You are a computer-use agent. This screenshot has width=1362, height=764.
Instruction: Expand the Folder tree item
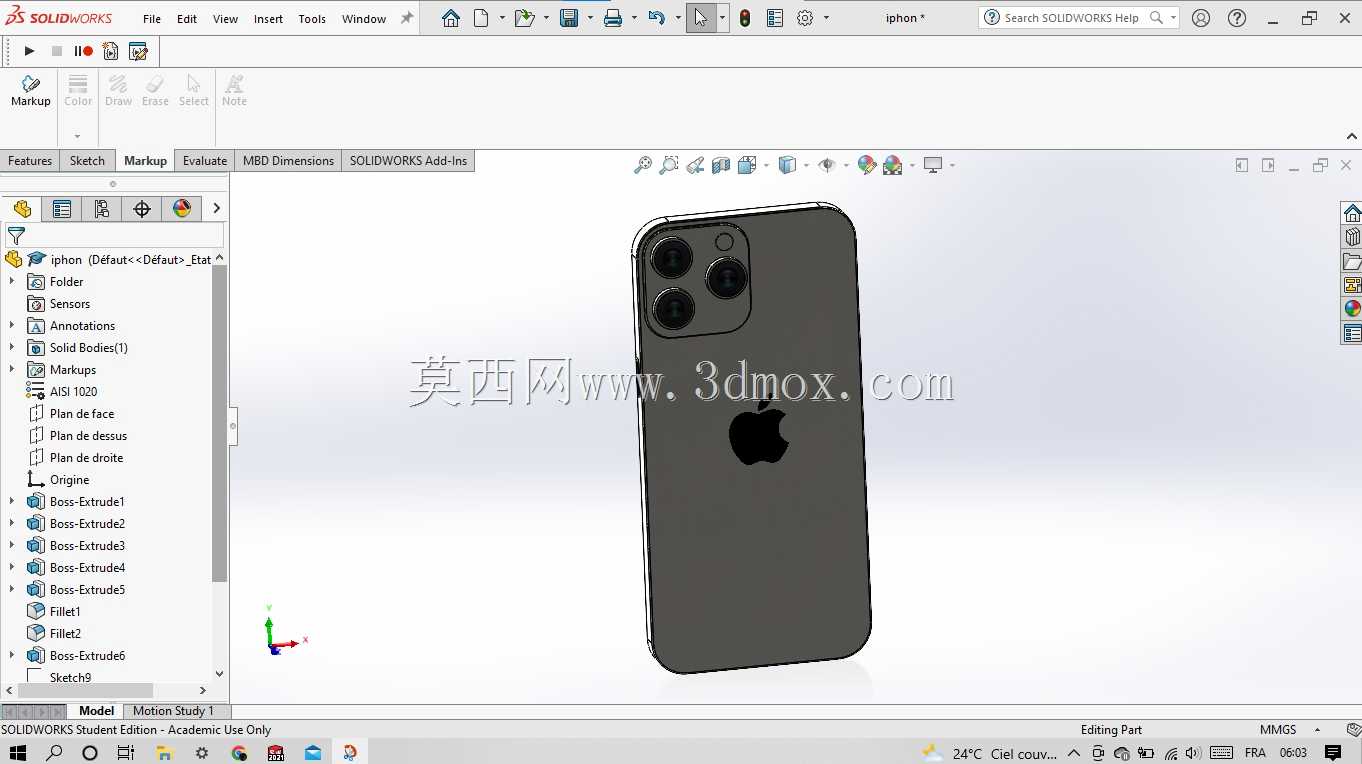tap(12, 282)
